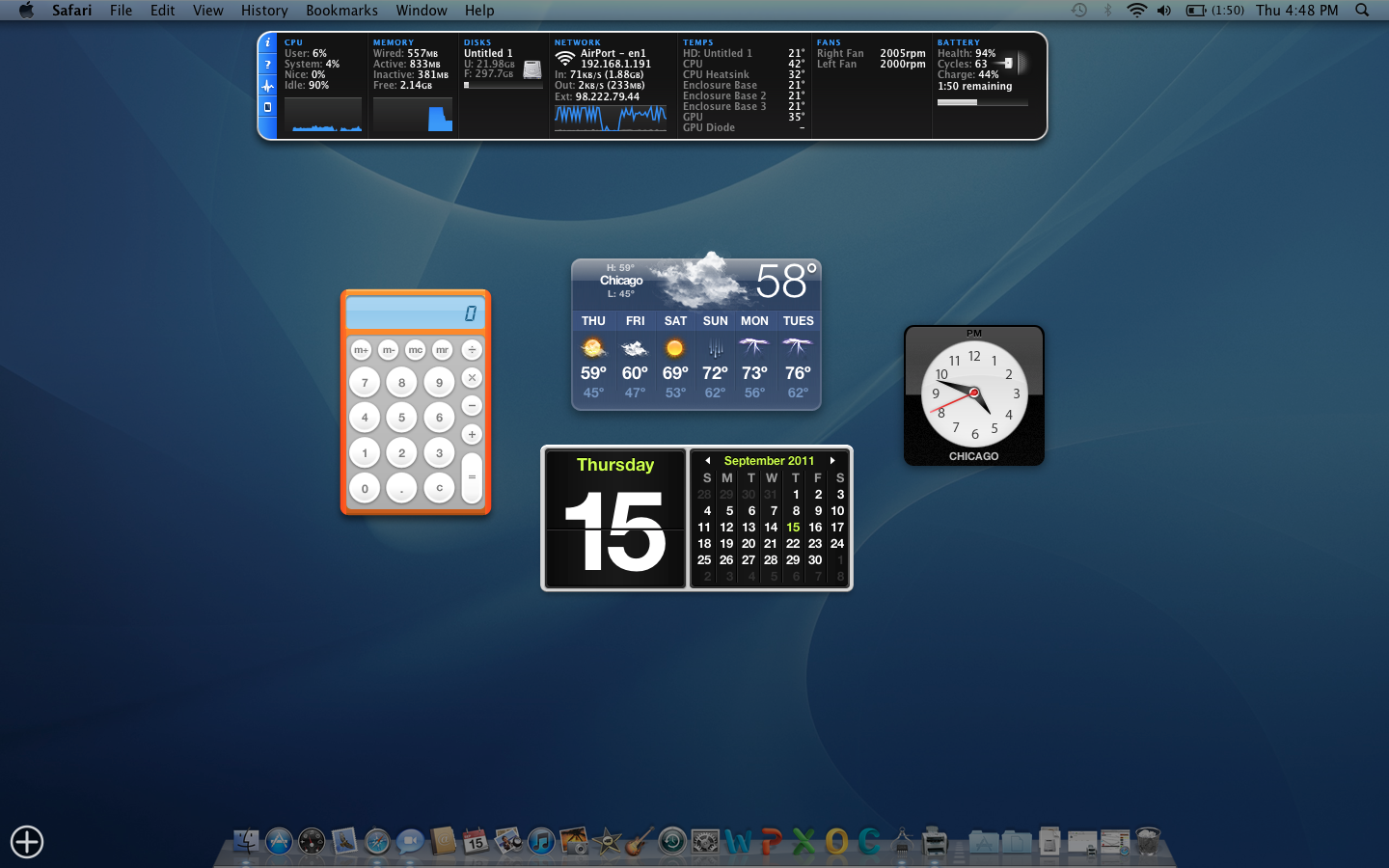Open the Mail stamp icon in Dock

coord(344,842)
